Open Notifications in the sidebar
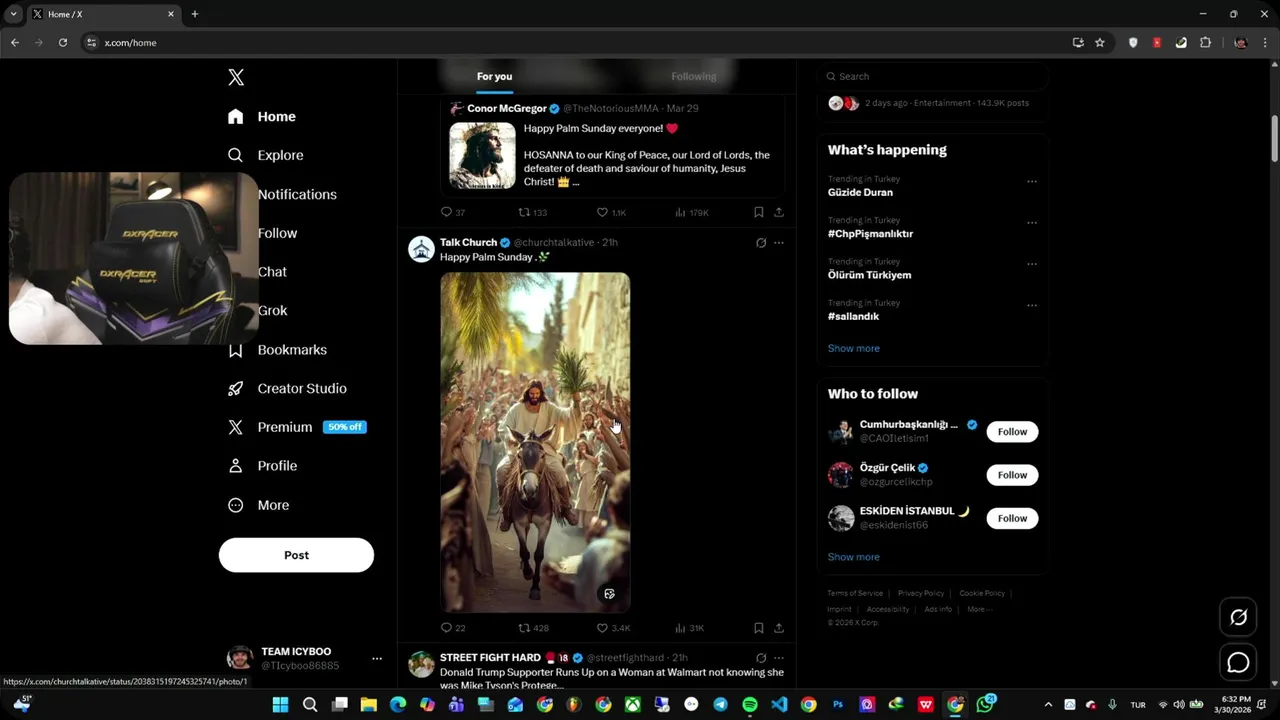This screenshot has width=1280, height=720. click(297, 194)
